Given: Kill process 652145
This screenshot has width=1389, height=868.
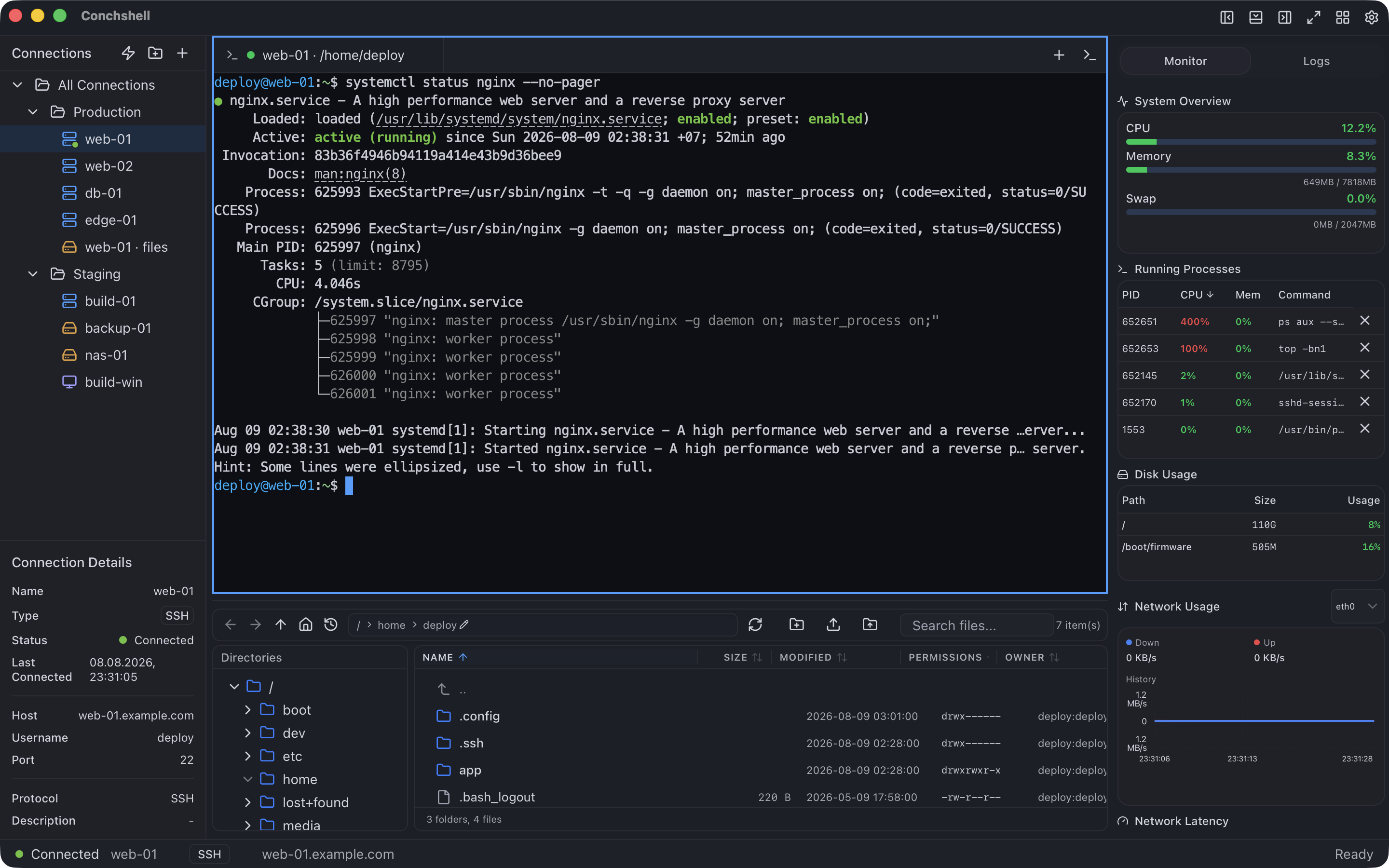Looking at the screenshot, I should click(x=1365, y=374).
